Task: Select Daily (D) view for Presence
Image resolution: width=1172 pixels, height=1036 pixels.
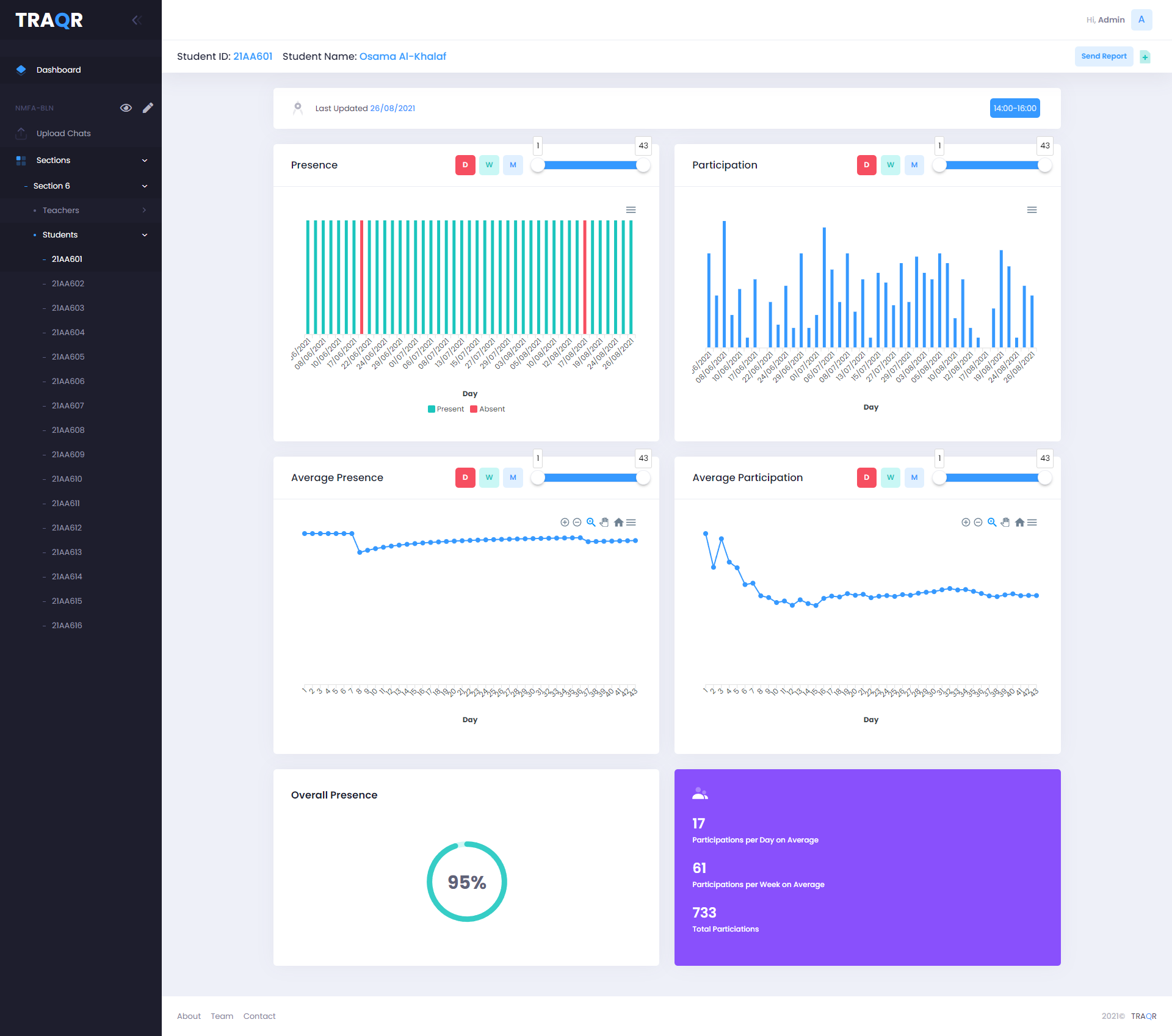Action: pos(465,165)
